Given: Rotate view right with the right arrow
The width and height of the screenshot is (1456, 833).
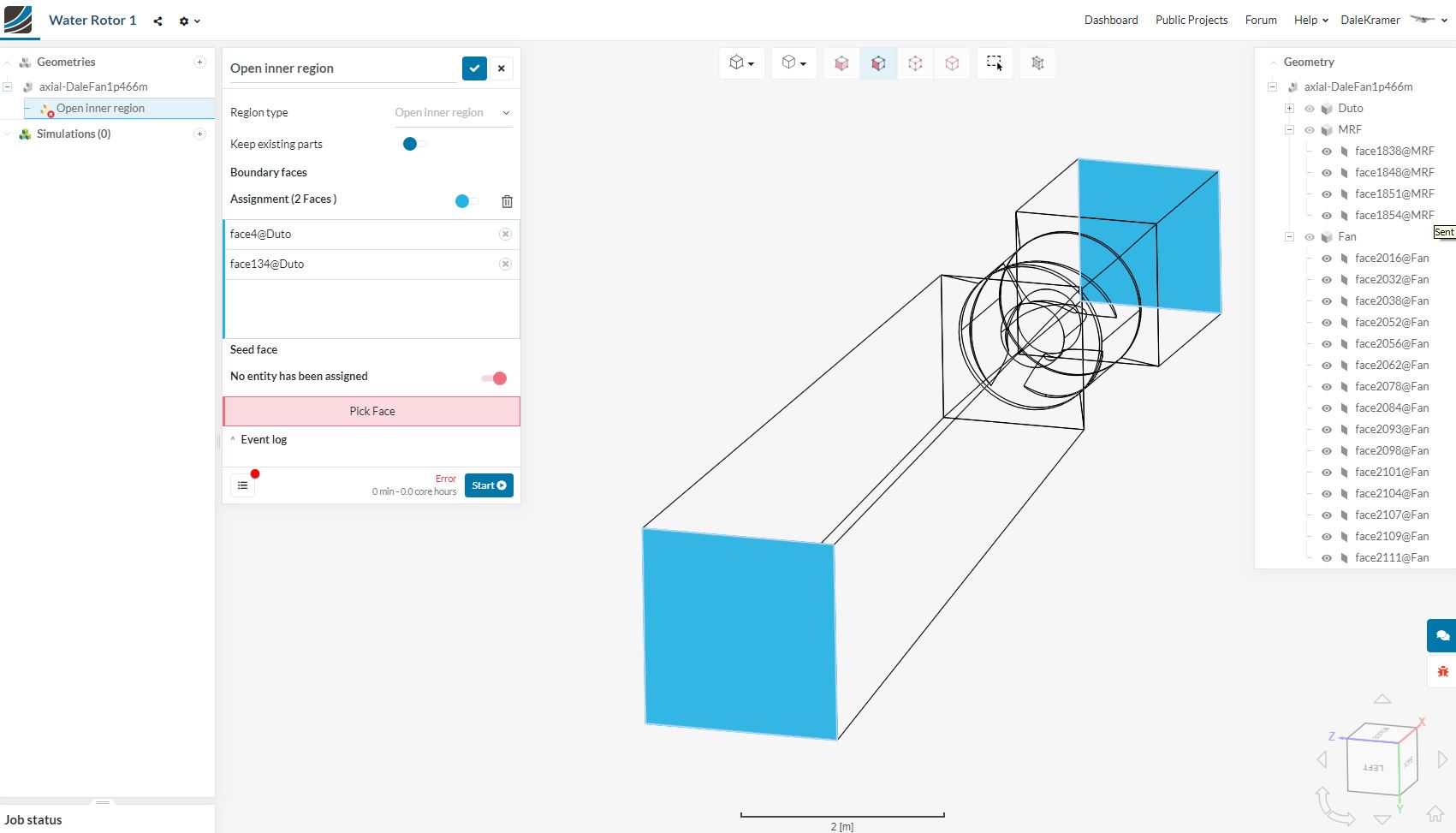Looking at the screenshot, I should pos(1442,759).
